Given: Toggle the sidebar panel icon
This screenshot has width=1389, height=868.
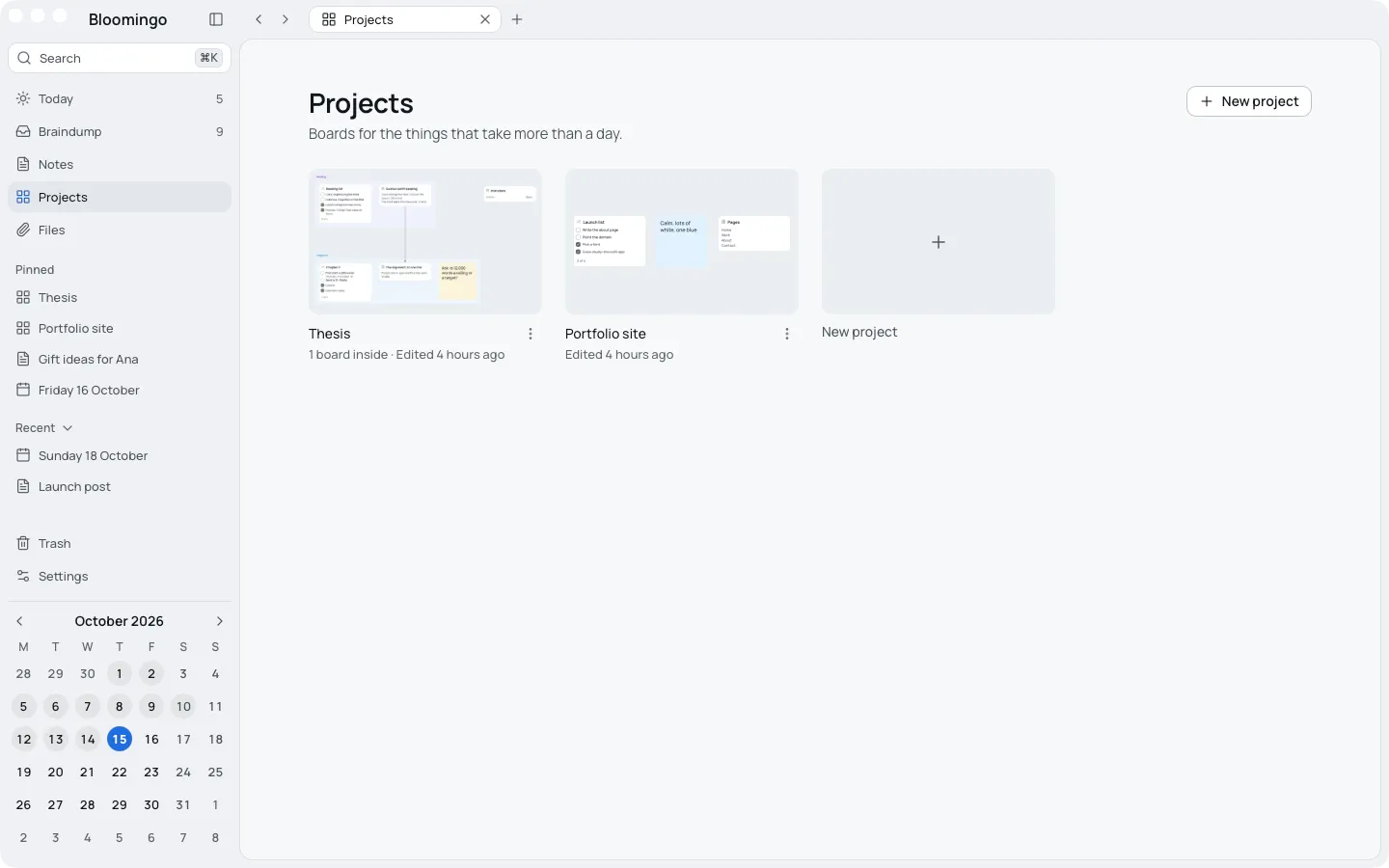Looking at the screenshot, I should (216, 19).
